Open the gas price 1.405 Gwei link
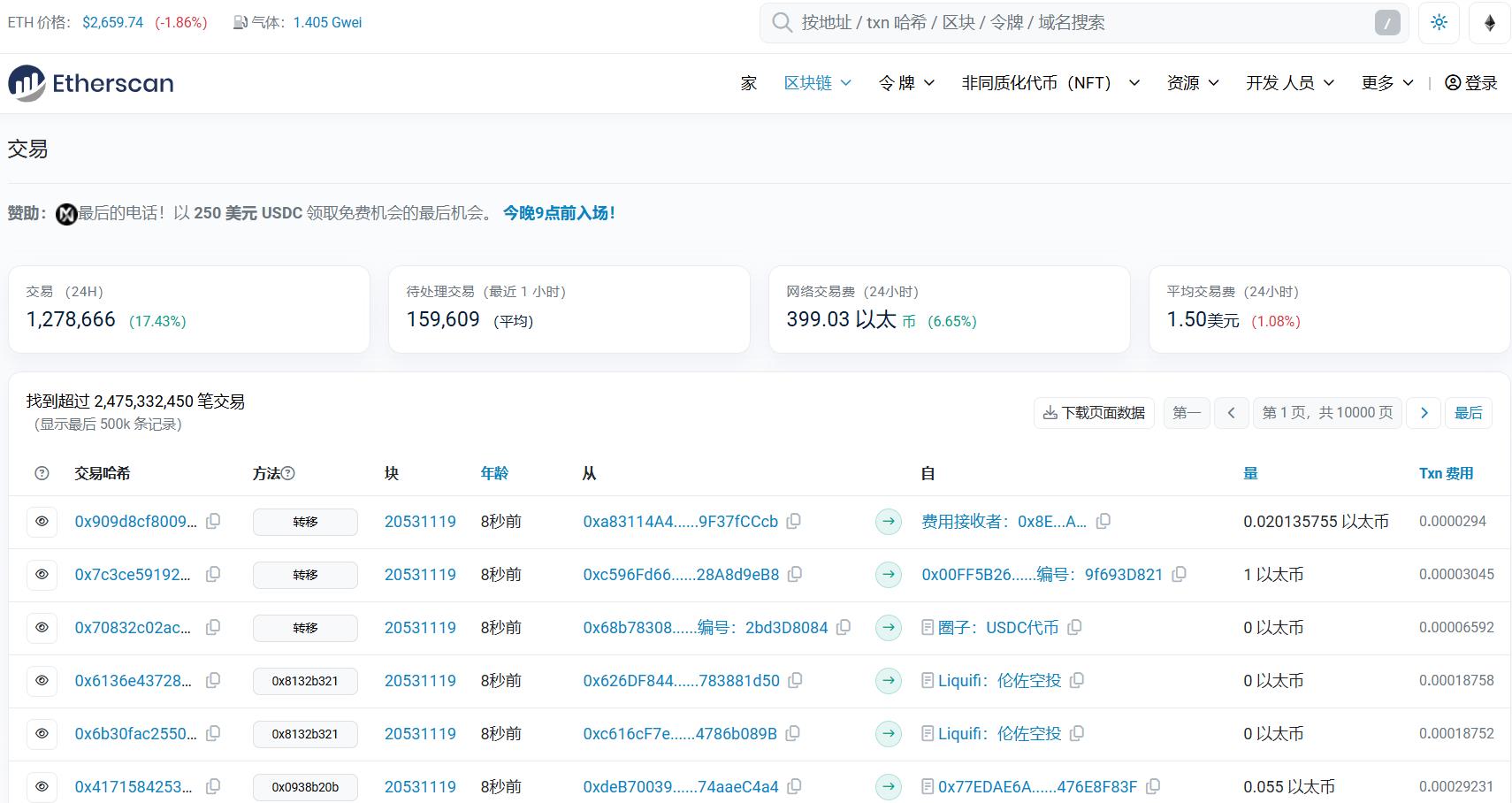 [x=327, y=23]
